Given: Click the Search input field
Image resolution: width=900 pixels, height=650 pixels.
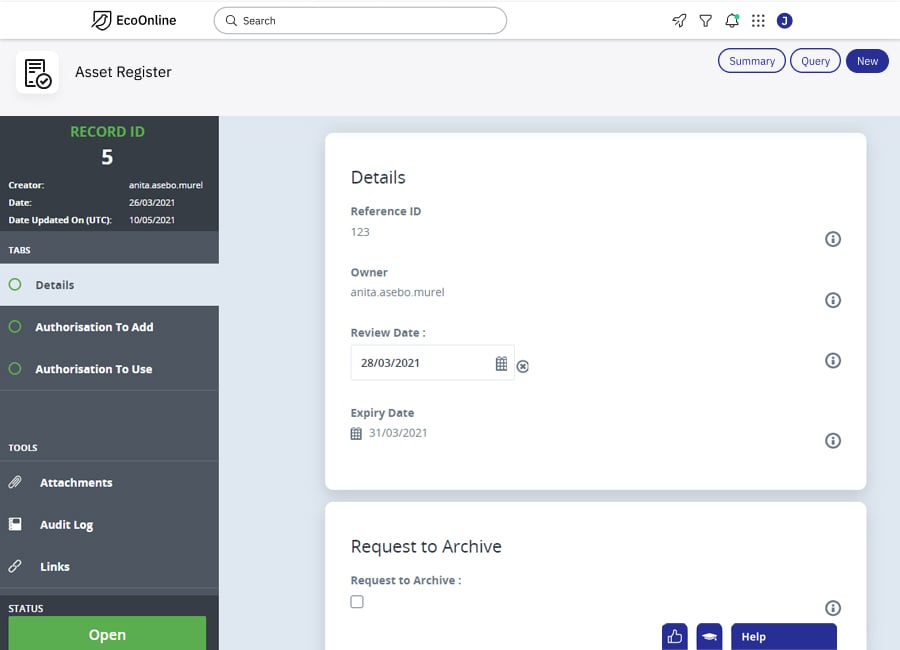Looking at the screenshot, I should click(360, 21).
